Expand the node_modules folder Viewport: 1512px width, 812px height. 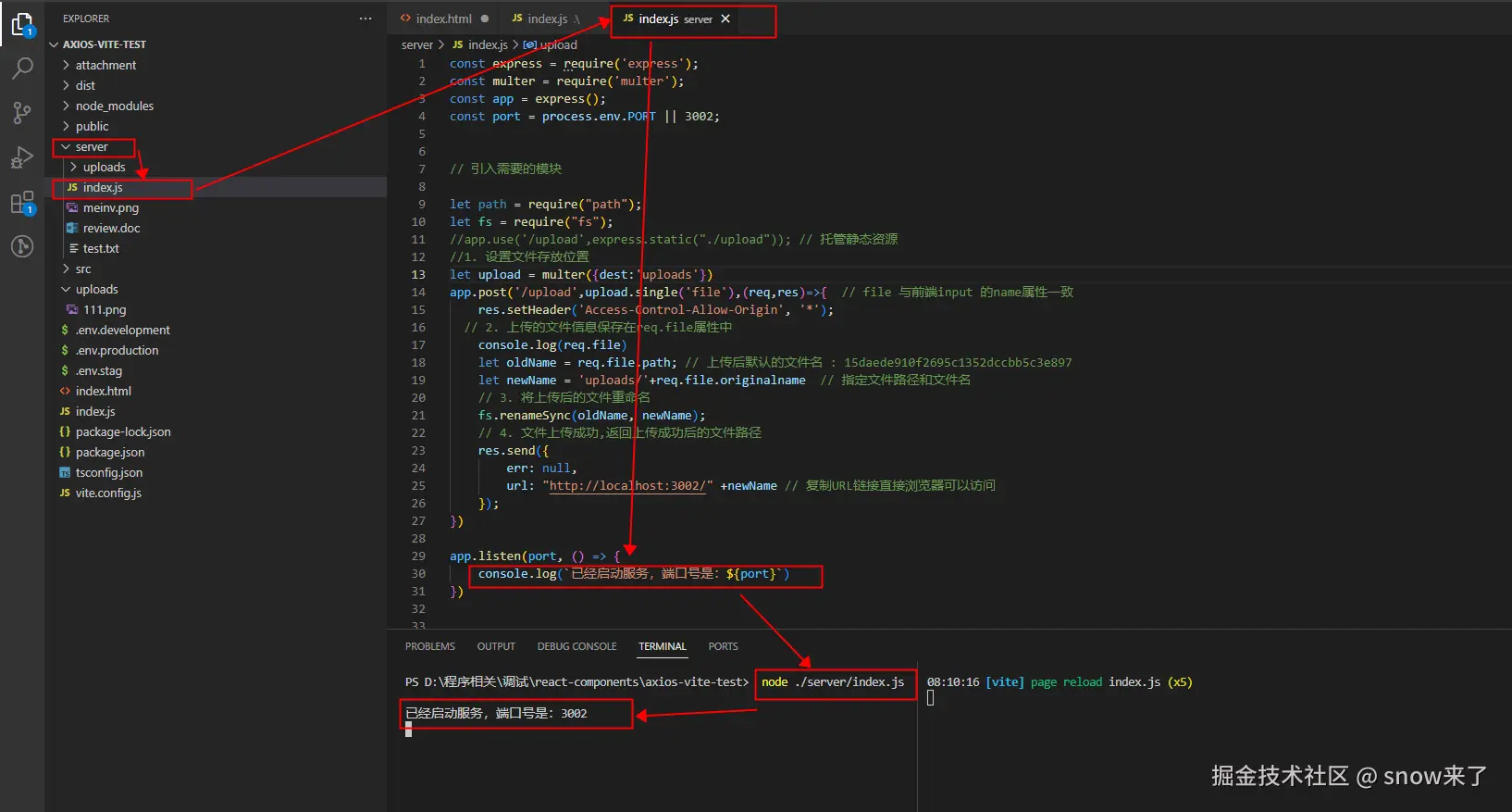[x=216, y=106]
